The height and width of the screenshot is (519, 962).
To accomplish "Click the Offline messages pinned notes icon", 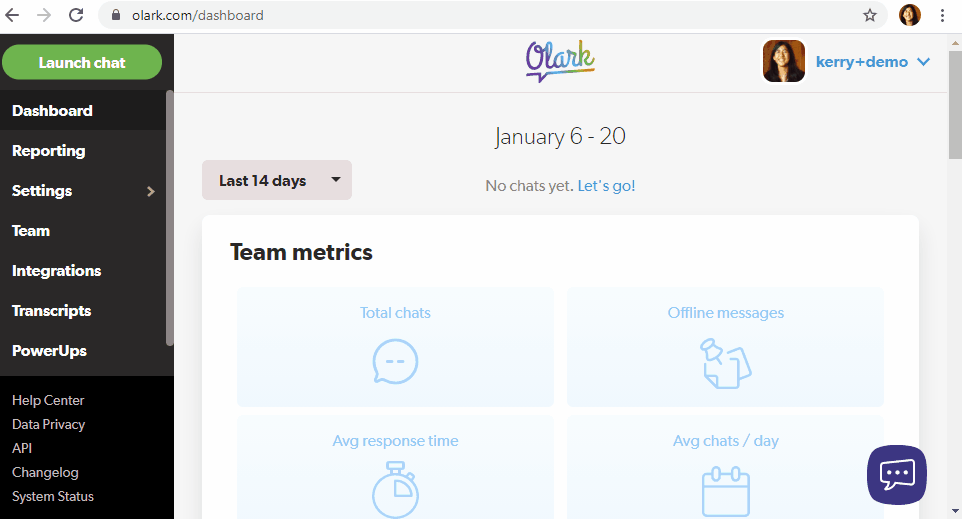I will pyautogui.click(x=725, y=362).
